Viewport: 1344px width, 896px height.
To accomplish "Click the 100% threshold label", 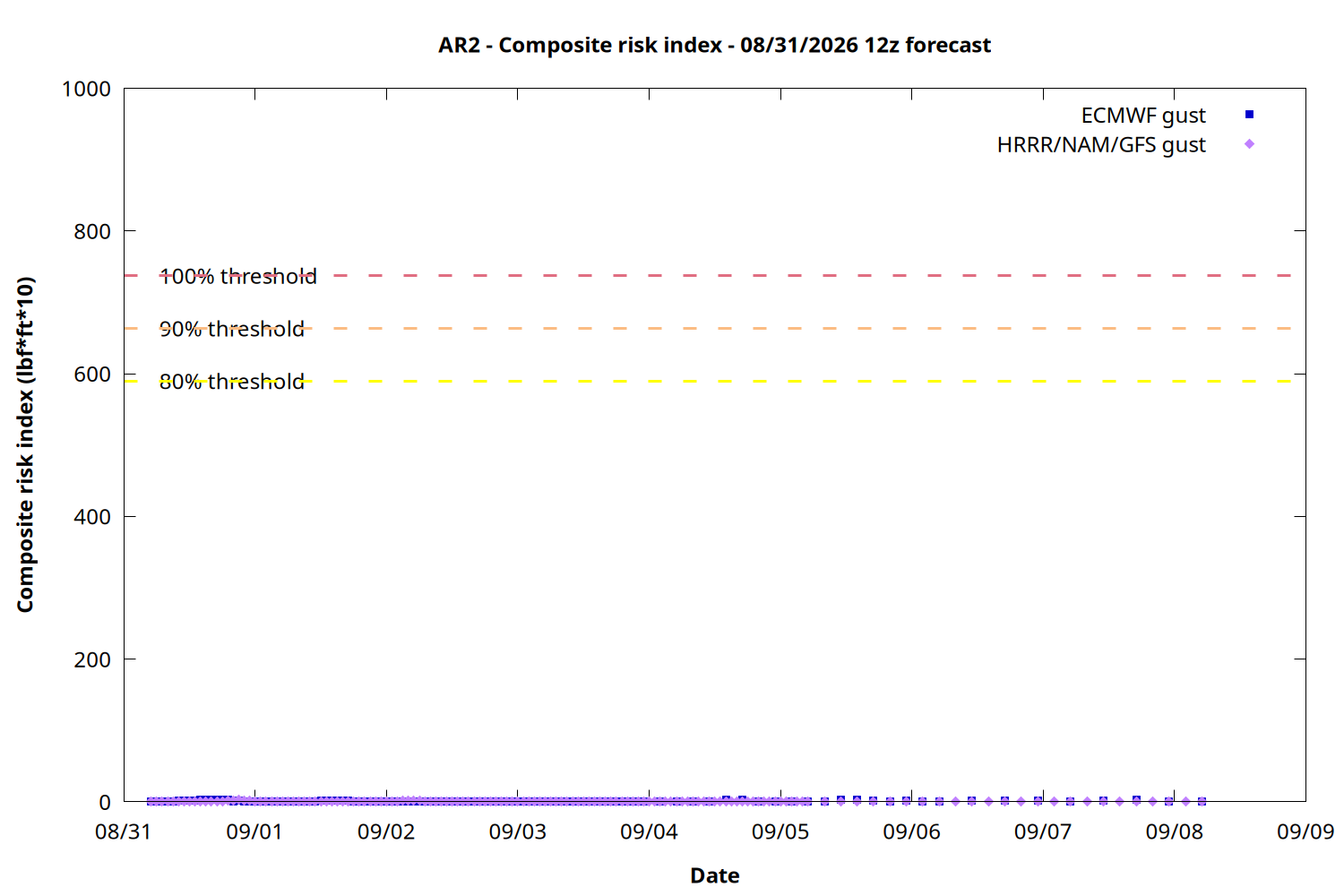I will click(238, 276).
